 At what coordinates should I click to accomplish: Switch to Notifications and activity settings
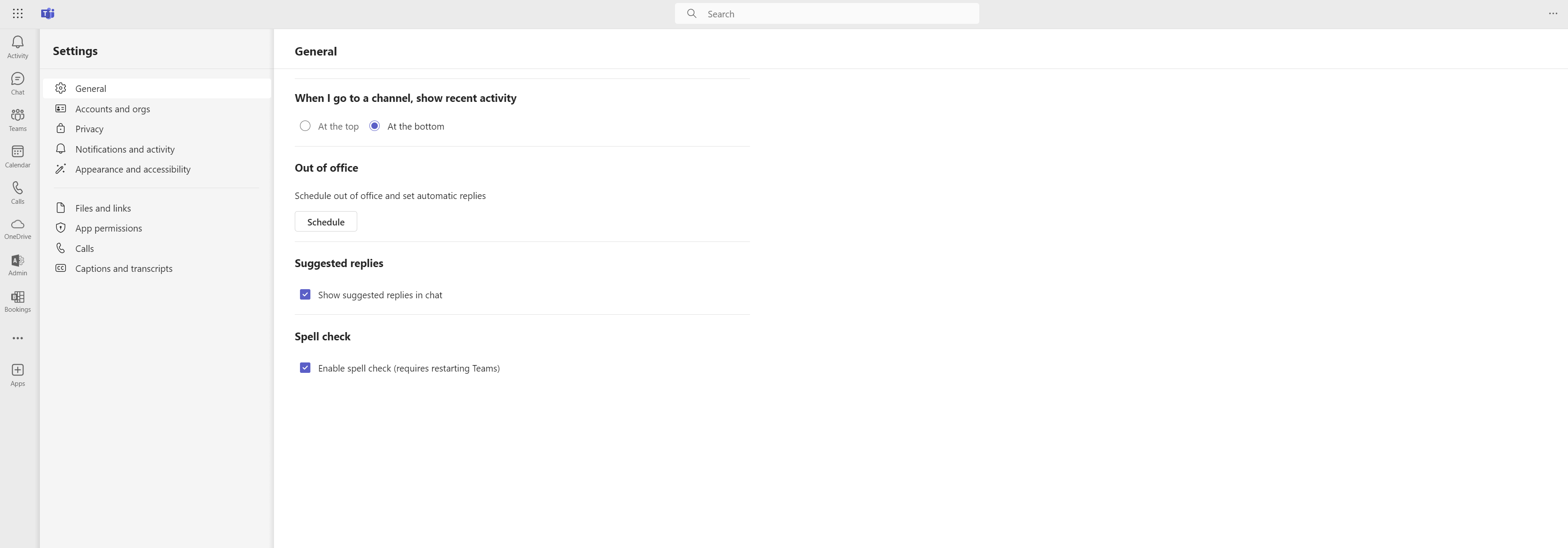(125, 149)
